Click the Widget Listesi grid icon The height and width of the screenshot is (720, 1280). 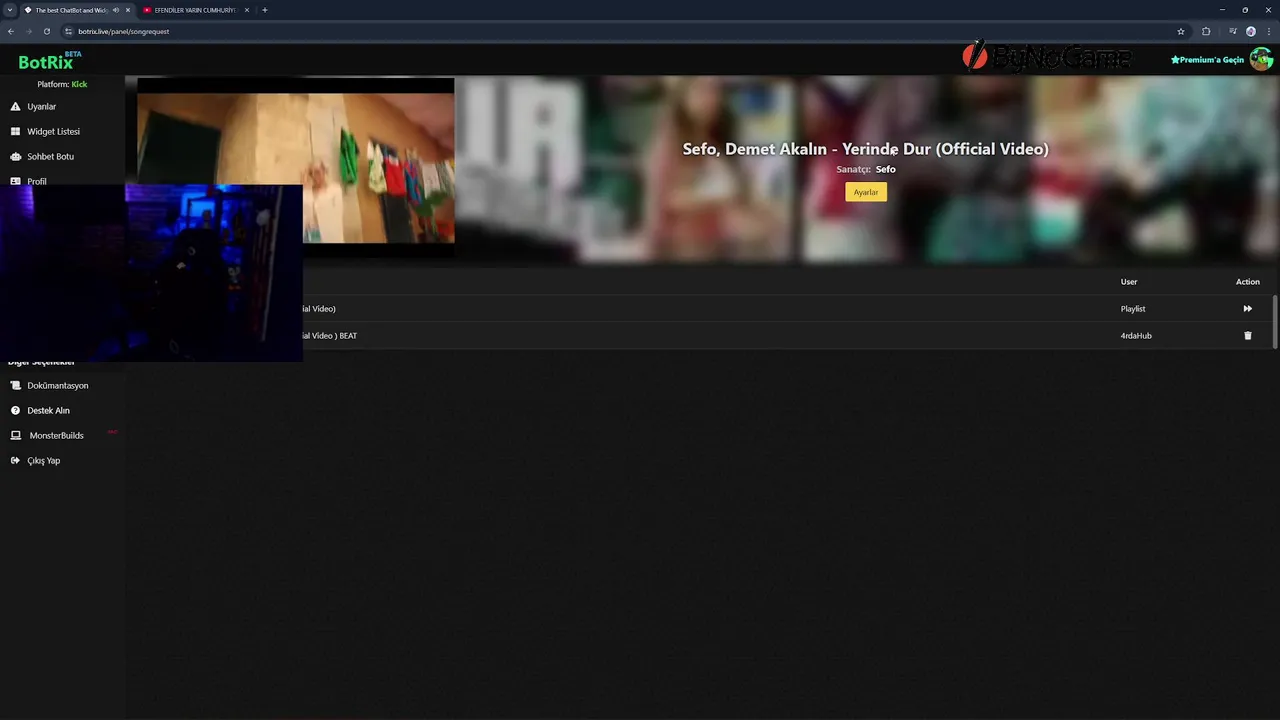[15, 131]
